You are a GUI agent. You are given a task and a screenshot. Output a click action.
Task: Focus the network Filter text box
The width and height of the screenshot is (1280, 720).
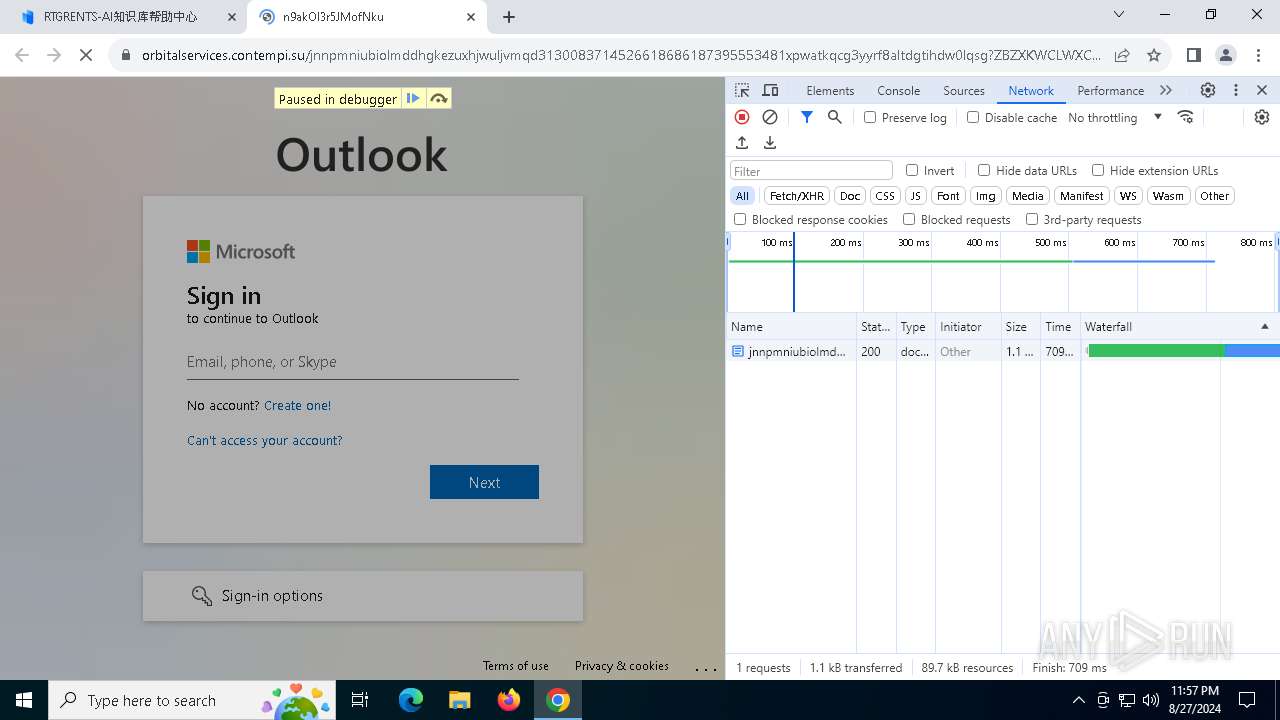point(811,170)
